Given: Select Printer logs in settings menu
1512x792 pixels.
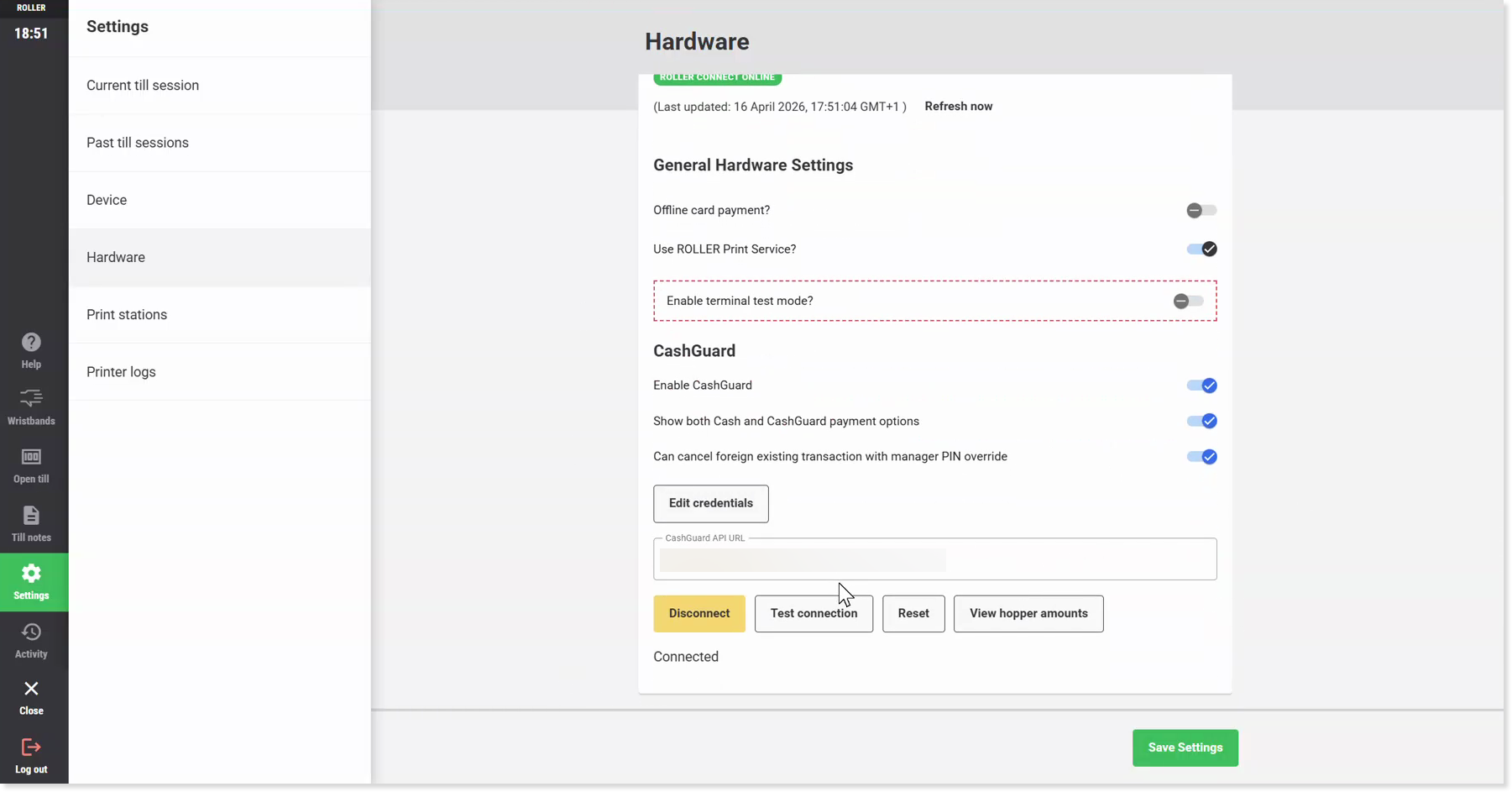Looking at the screenshot, I should coord(121,372).
